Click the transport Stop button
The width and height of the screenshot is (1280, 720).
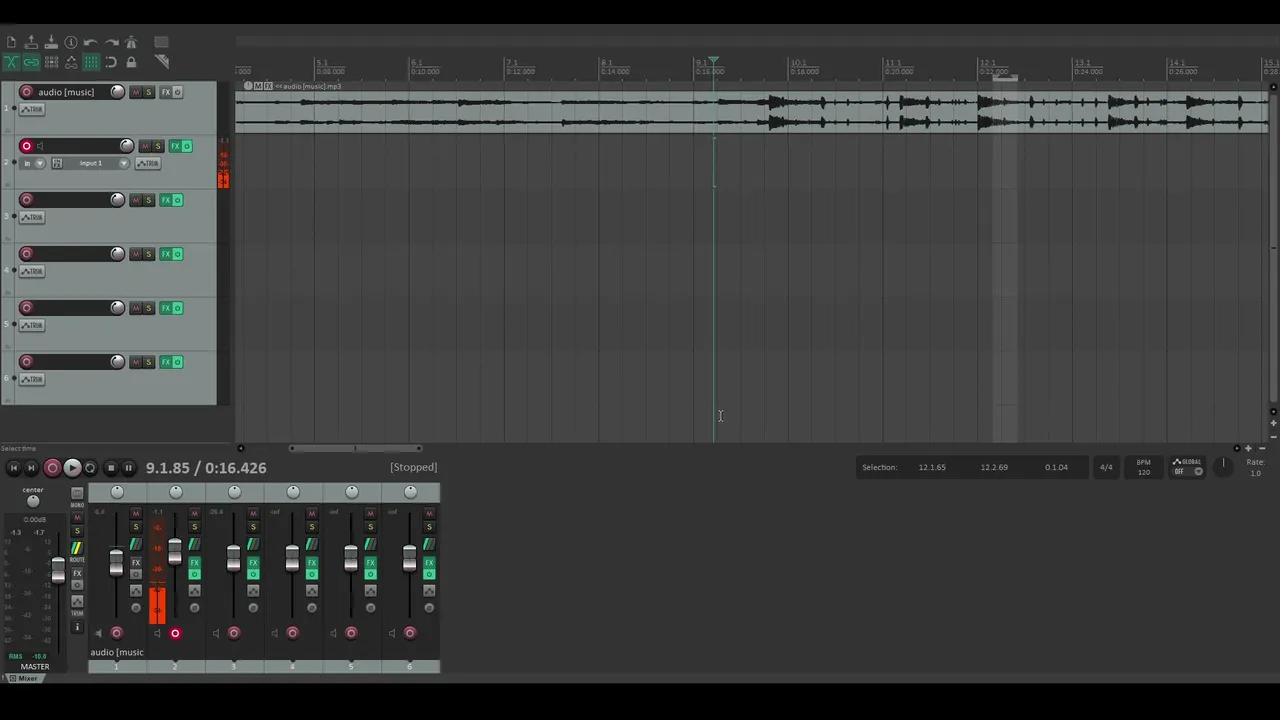[x=111, y=468]
